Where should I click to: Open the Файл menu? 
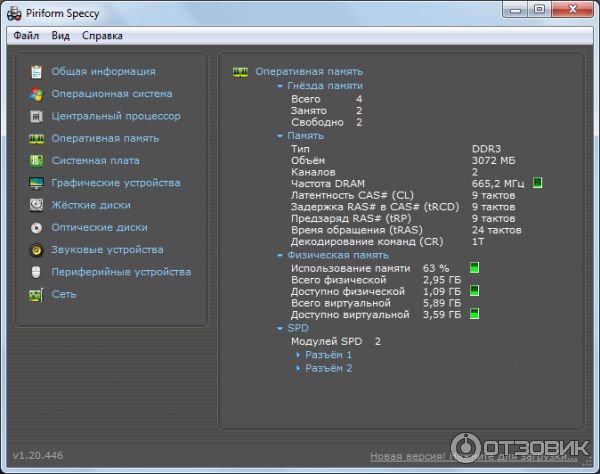coord(27,35)
